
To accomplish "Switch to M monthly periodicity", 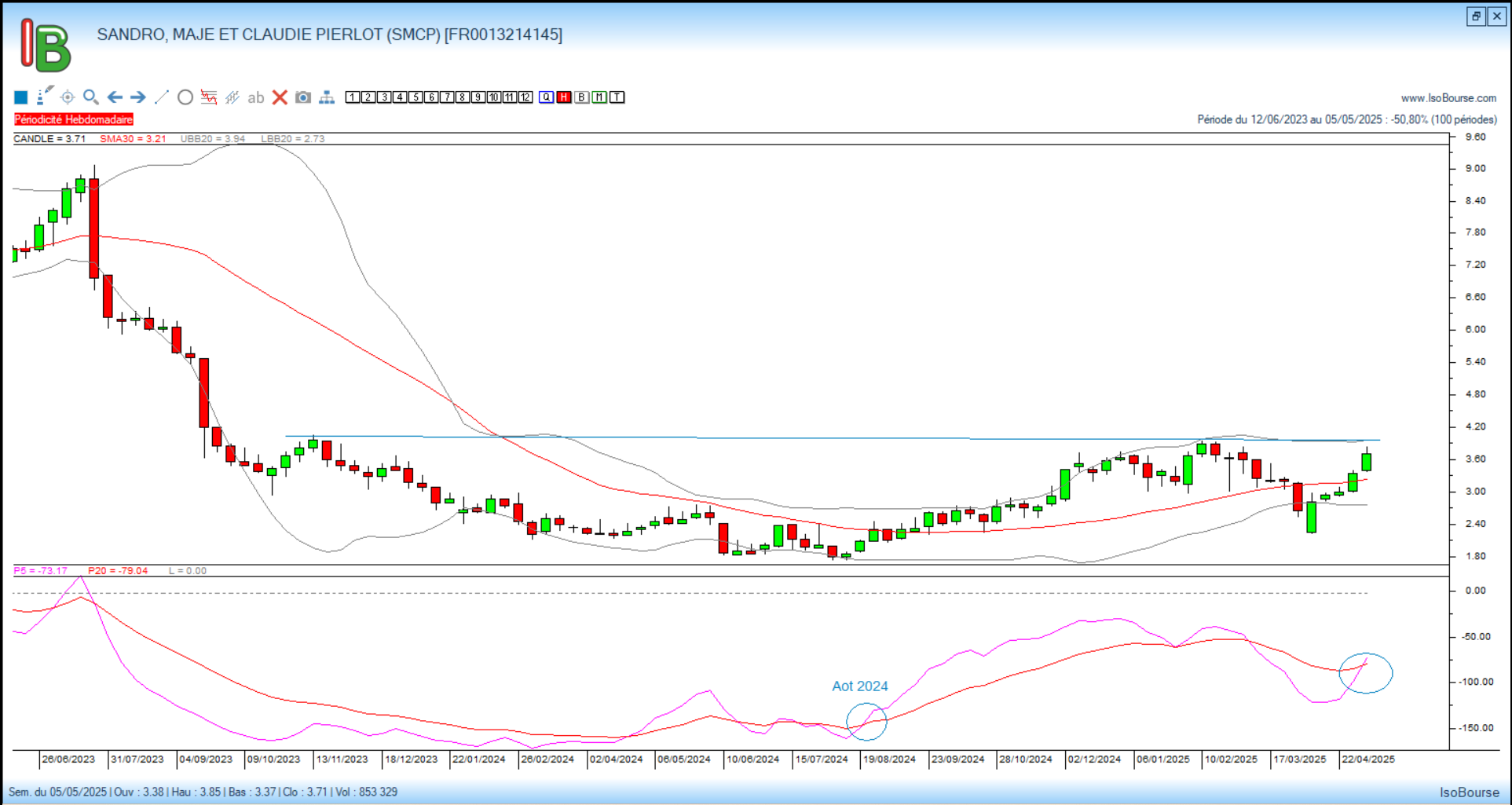I will [x=599, y=97].
